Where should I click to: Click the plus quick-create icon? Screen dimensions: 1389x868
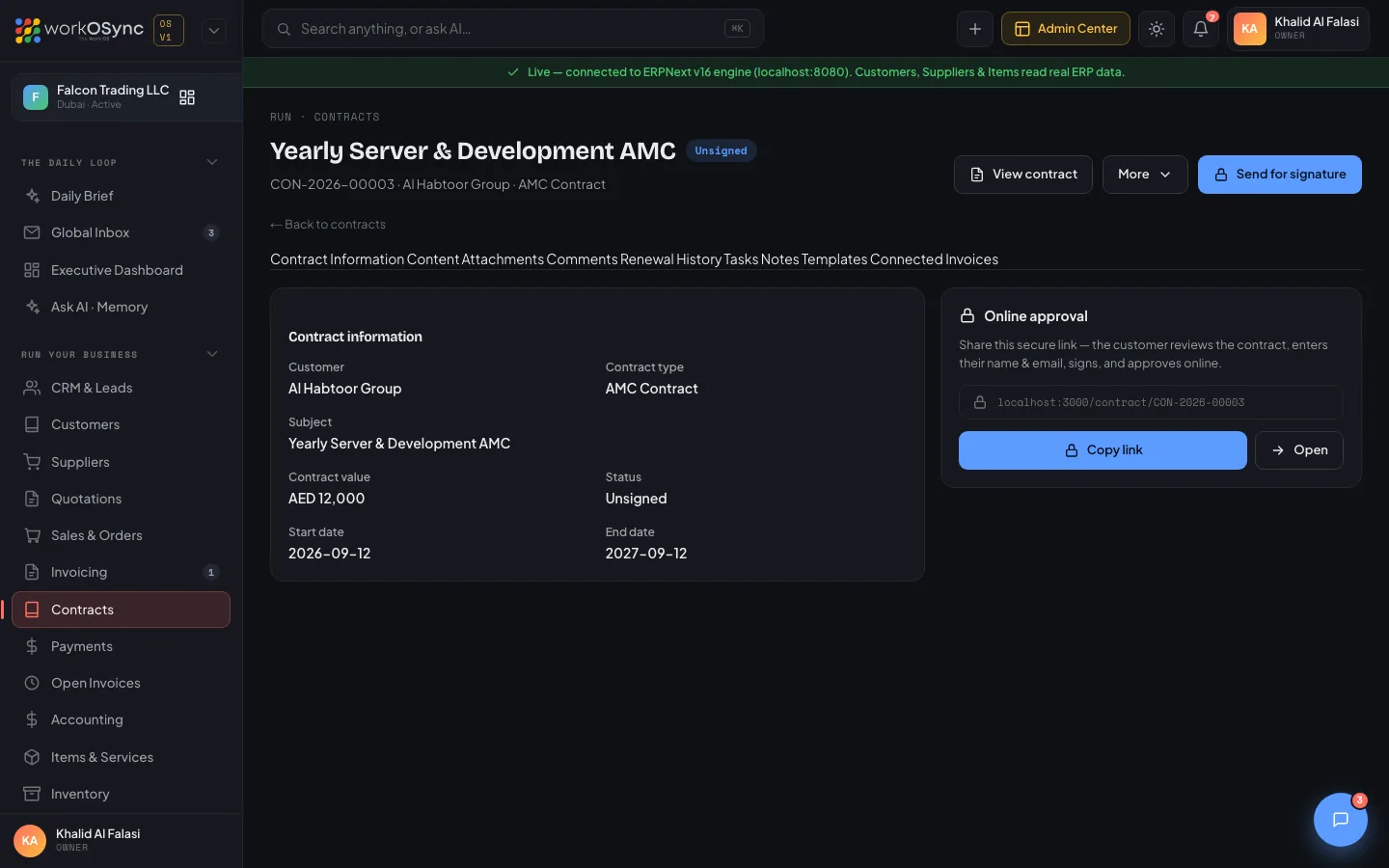coord(975,29)
